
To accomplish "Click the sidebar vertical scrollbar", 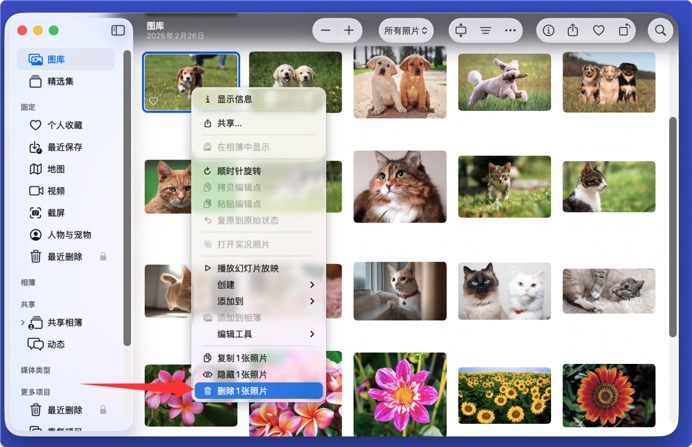I will pyautogui.click(x=127, y=198).
